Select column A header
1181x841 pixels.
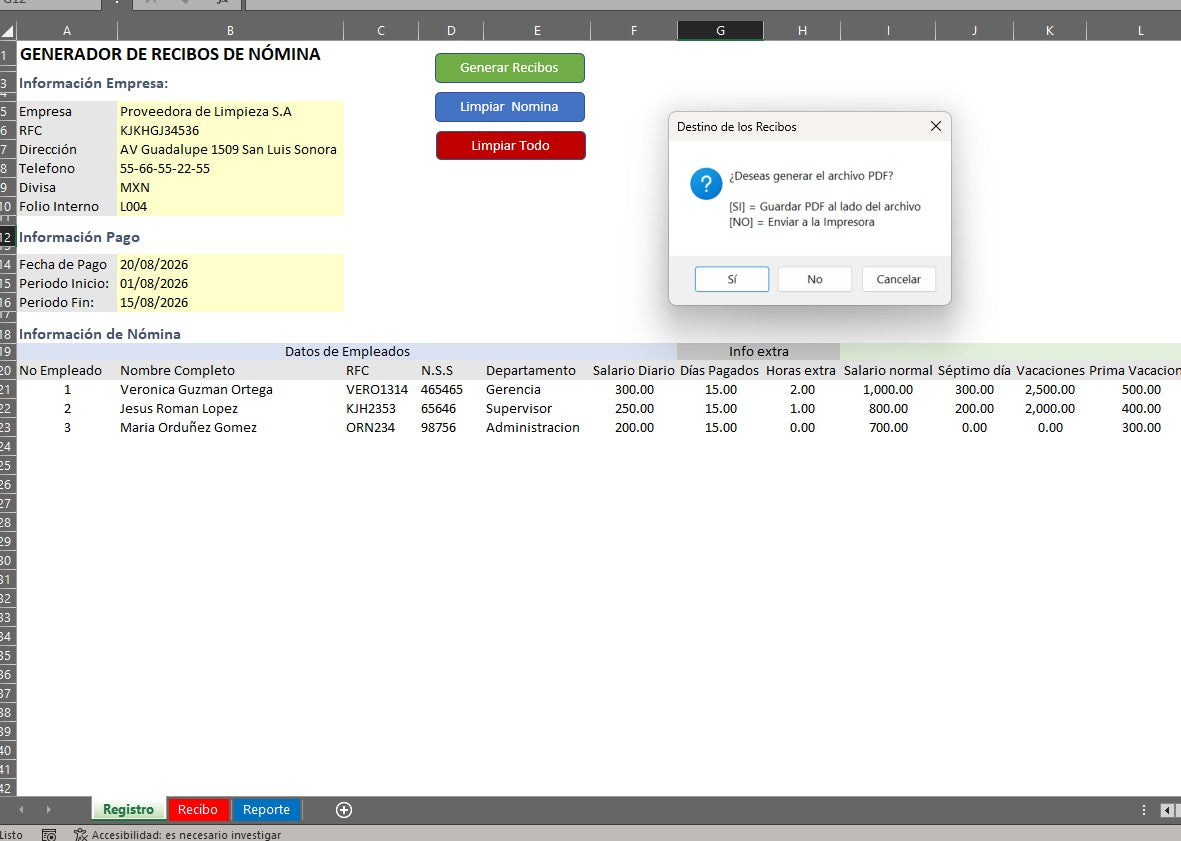pos(67,31)
